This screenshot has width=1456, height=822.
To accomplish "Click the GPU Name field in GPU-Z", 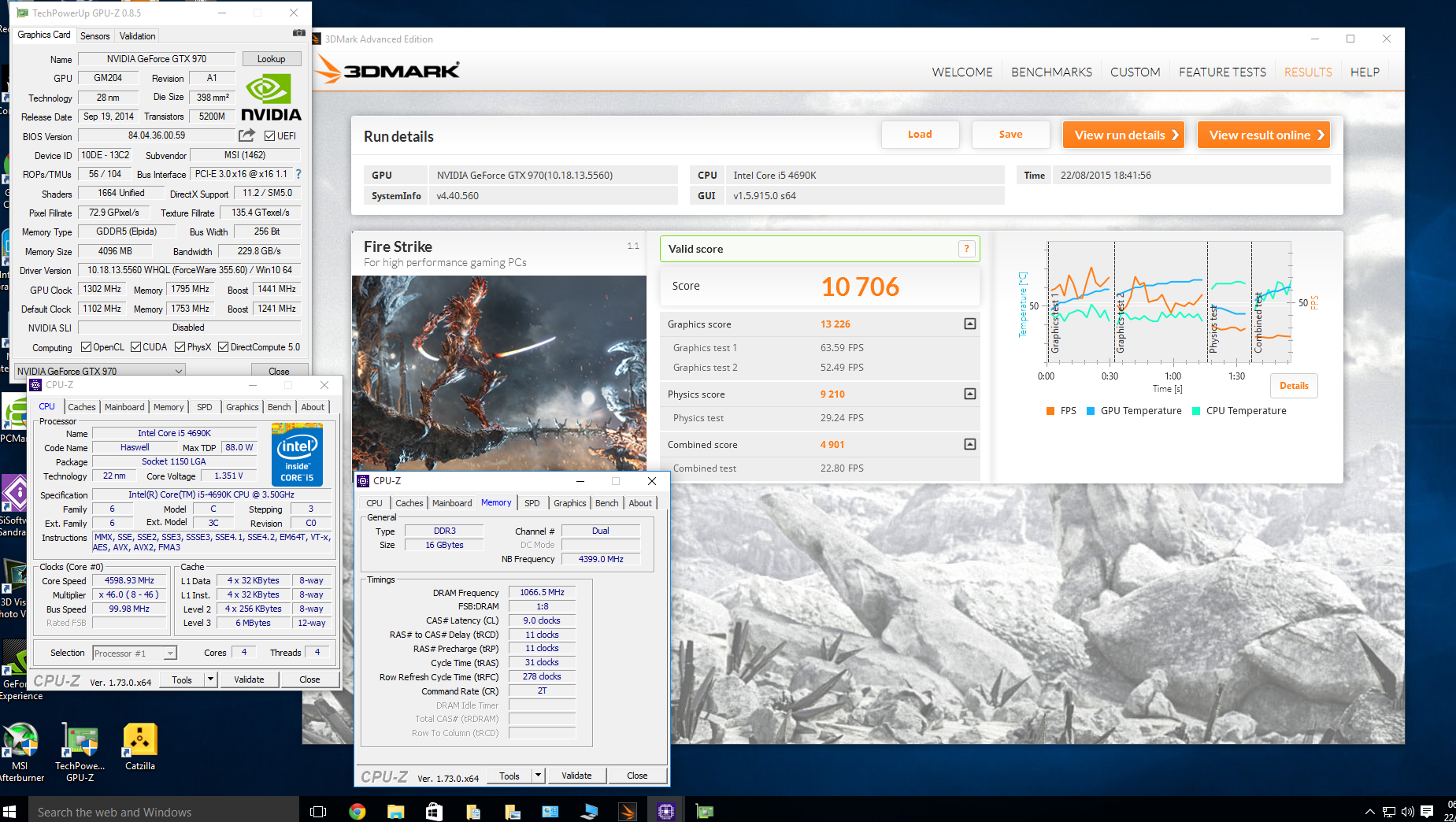I will click(x=157, y=59).
